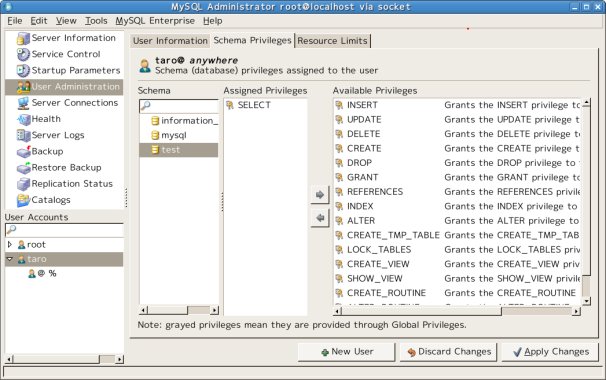Click the GRANT privilege icon
This screenshot has height=380, width=606.
click(x=339, y=177)
